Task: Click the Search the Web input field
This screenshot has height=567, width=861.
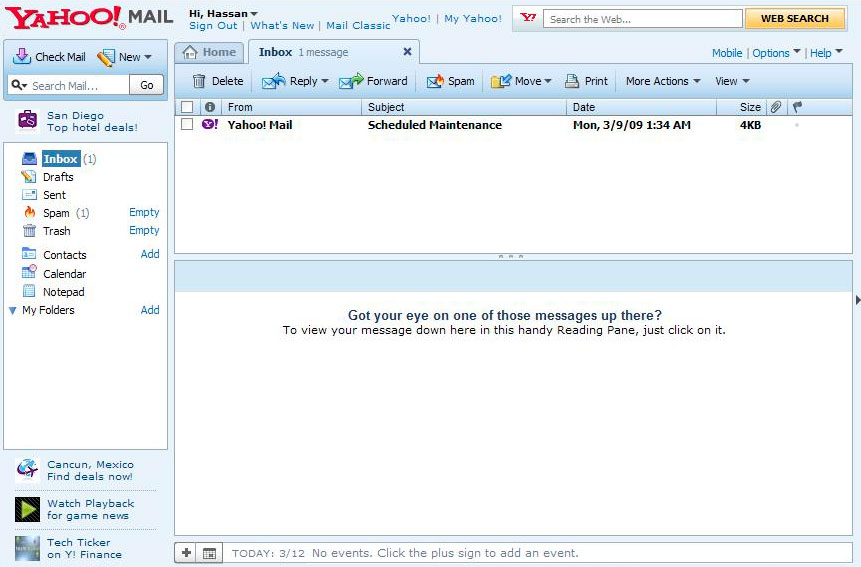Action: (x=642, y=19)
